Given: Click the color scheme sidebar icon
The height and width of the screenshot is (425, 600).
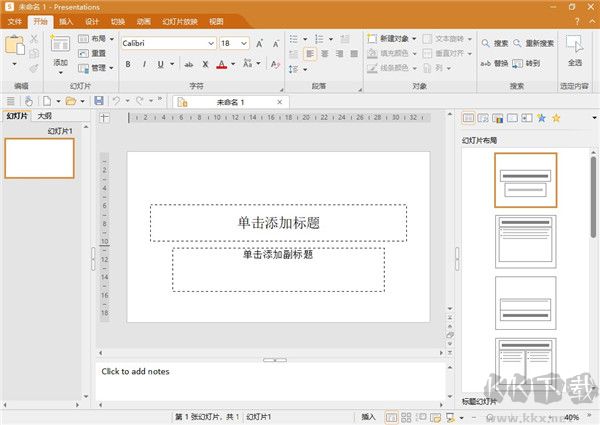Looking at the screenshot, I should click(x=497, y=118).
